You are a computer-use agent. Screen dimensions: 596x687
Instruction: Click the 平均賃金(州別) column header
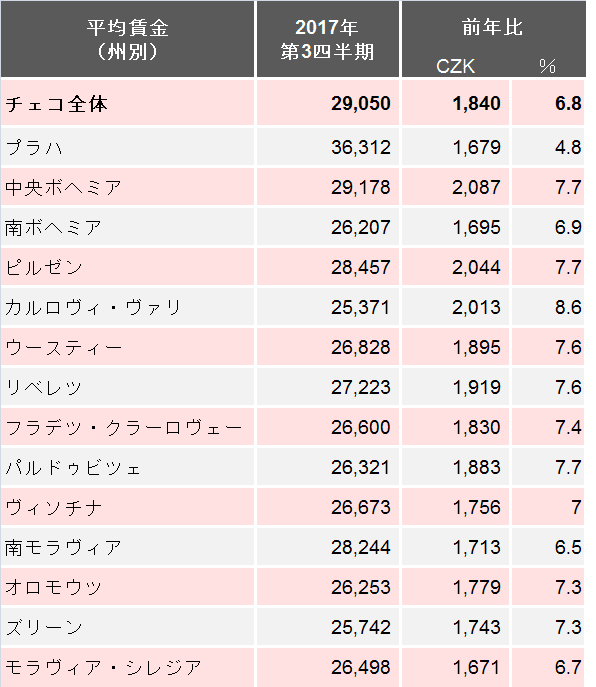[x=127, y=39]
